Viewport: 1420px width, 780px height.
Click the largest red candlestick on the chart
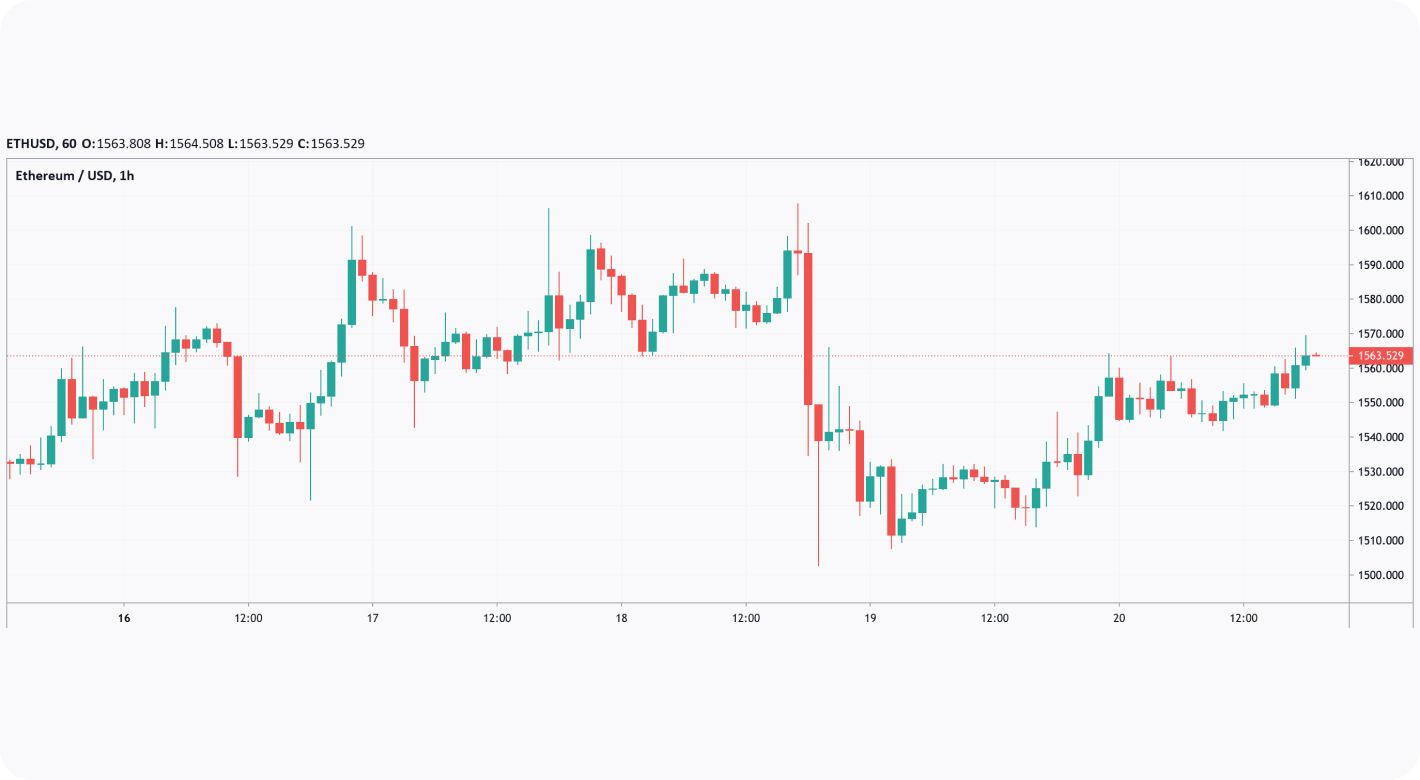[x=808, y=328]
